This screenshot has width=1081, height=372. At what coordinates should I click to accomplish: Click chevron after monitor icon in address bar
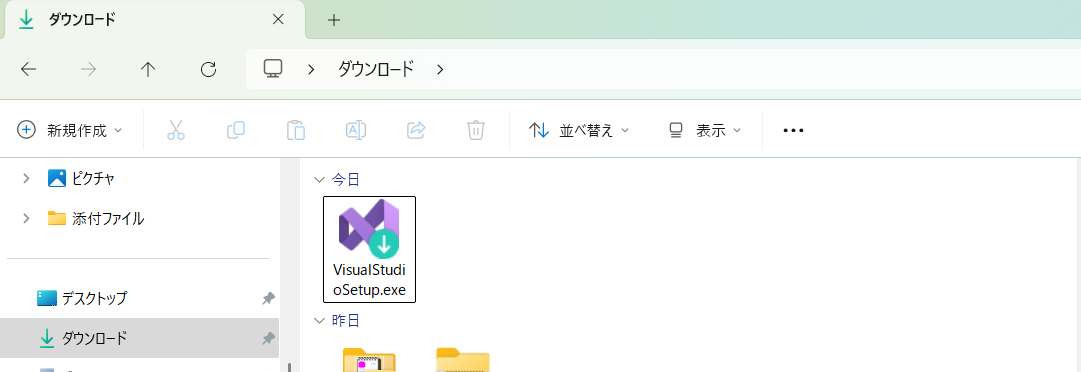(312, 69)
